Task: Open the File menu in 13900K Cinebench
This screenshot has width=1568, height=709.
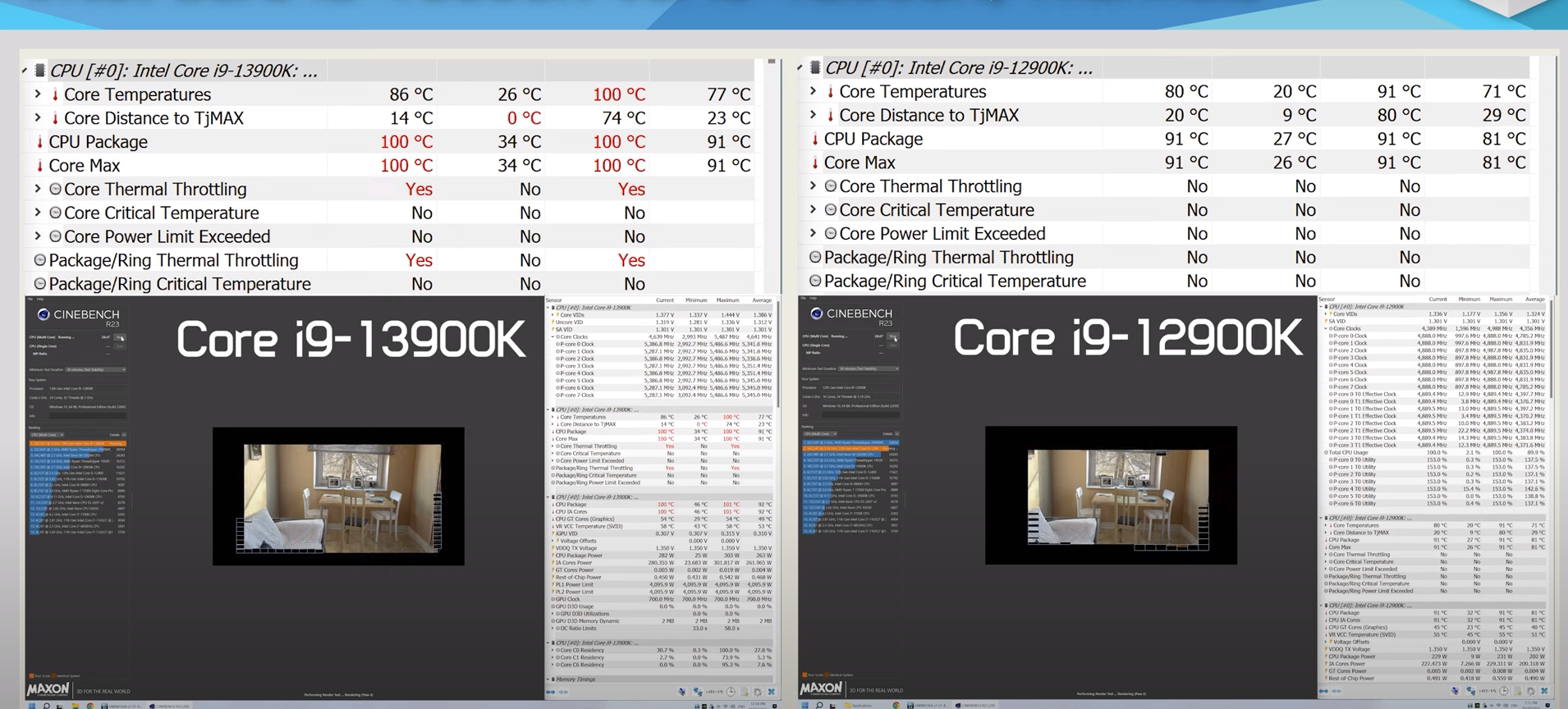Action: click(x=30, y=300)
